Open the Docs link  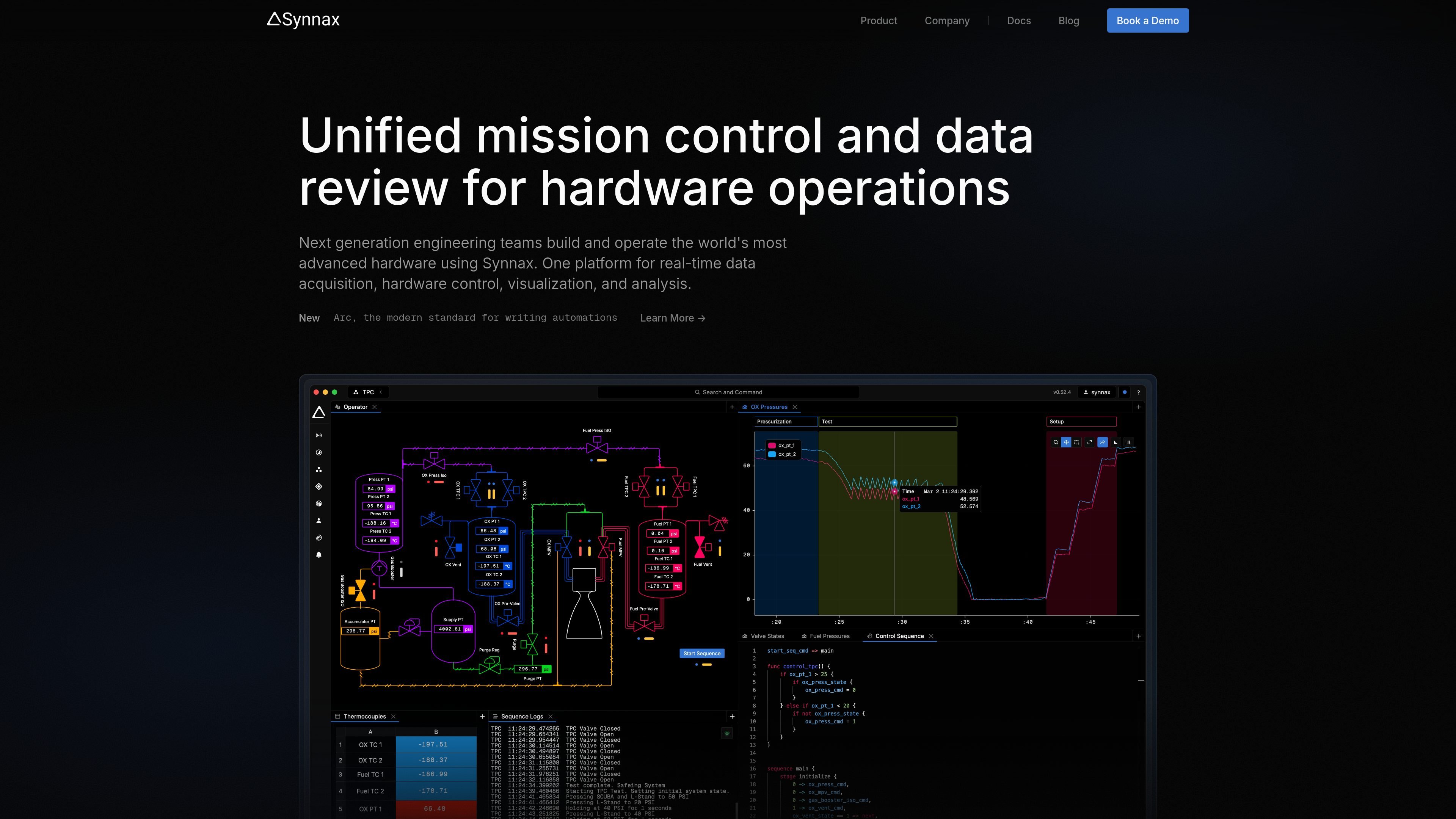pos(1018,21)
